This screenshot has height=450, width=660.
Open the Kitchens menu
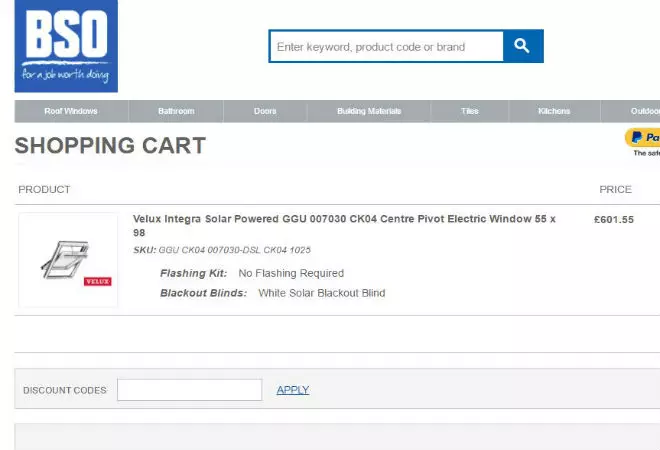point(554,111)
